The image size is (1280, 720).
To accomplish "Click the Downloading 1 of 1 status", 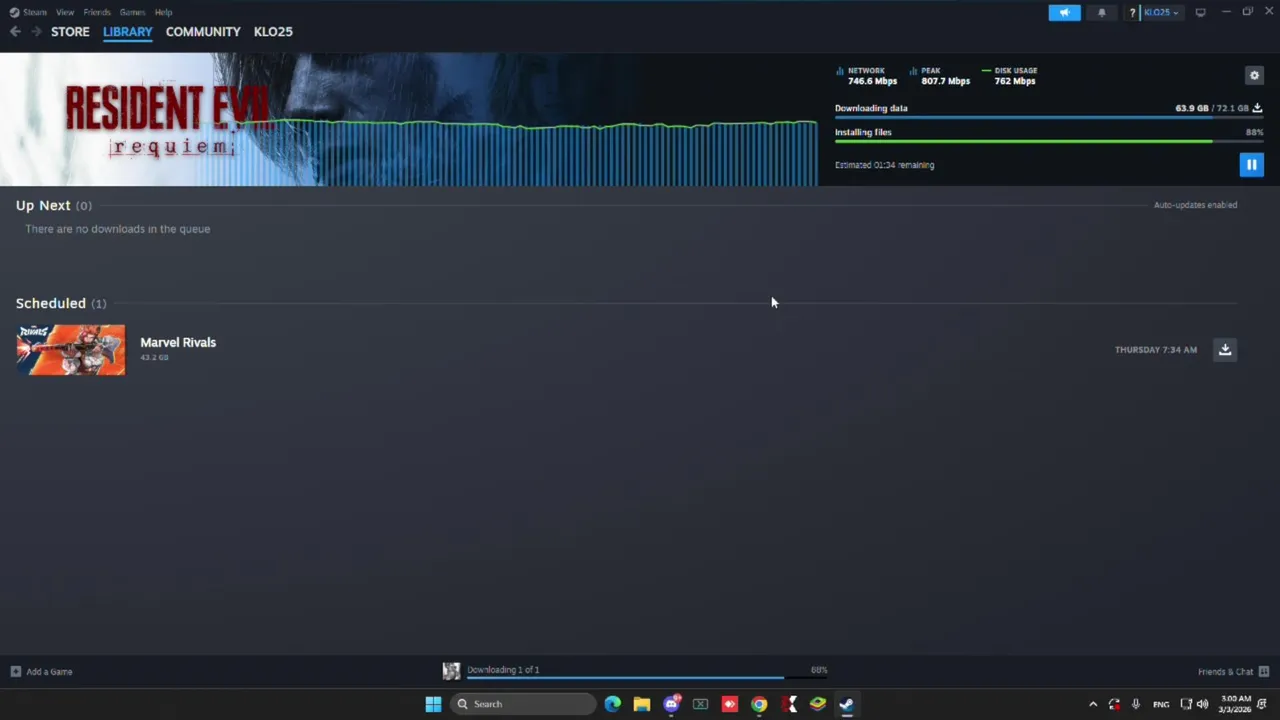I will [x=503, y=670].
